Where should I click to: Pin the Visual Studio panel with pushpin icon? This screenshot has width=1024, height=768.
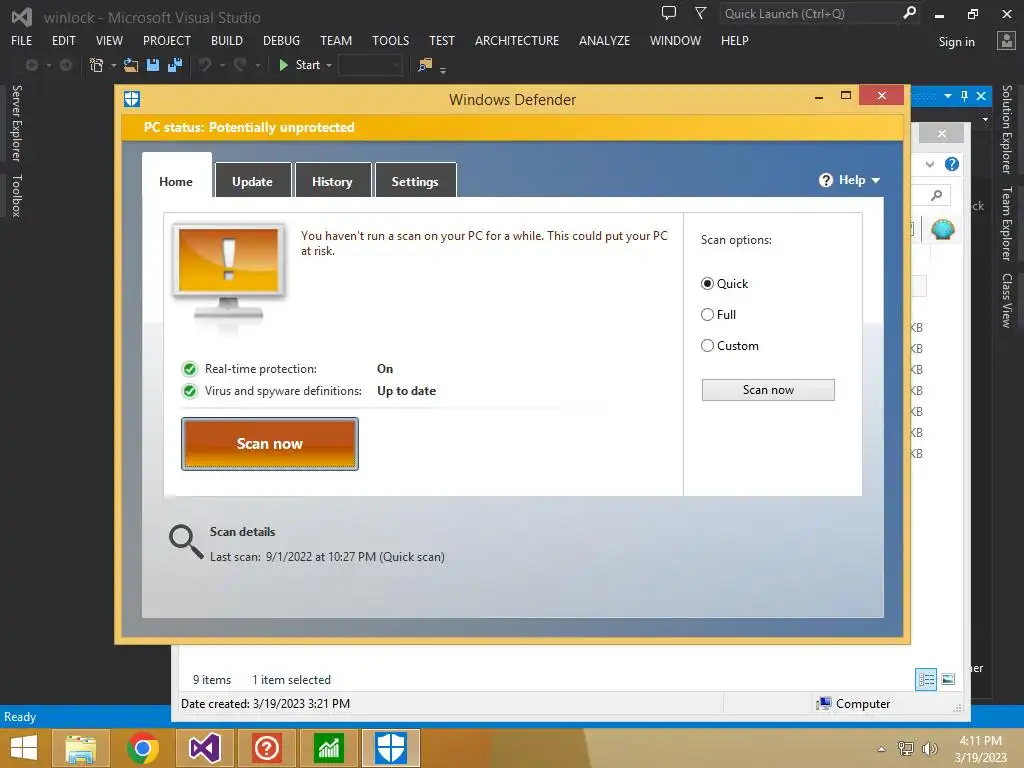tap(965, 96)
